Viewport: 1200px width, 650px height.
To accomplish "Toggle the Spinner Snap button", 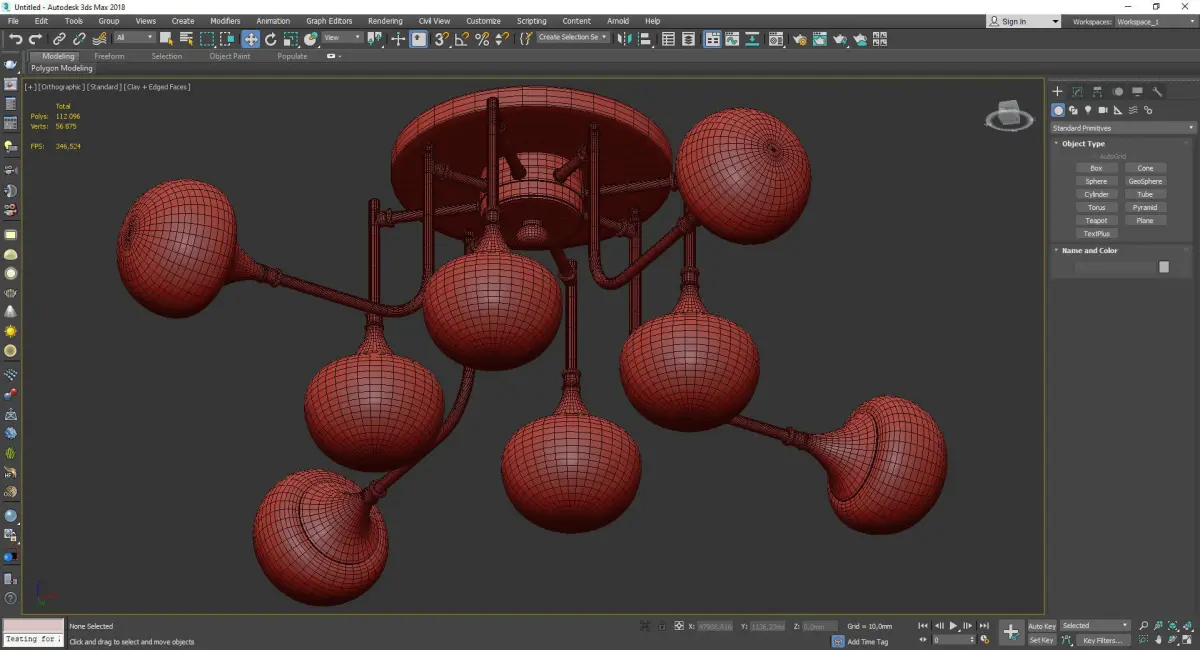I will pos(502,39).
